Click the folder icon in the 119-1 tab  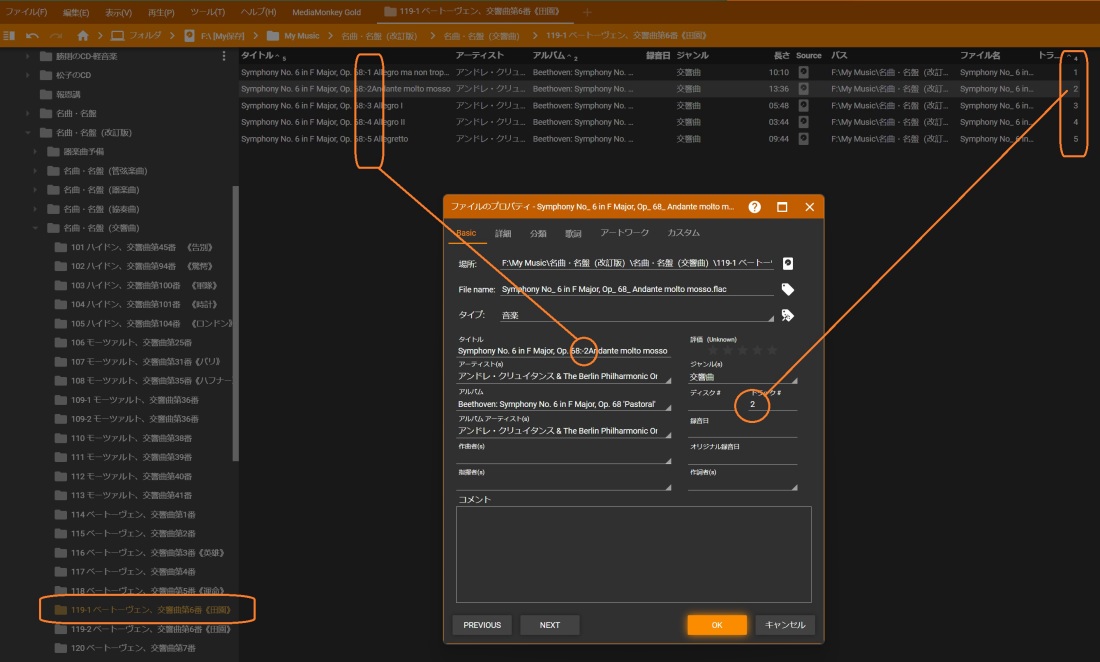(x=391, y=12)
